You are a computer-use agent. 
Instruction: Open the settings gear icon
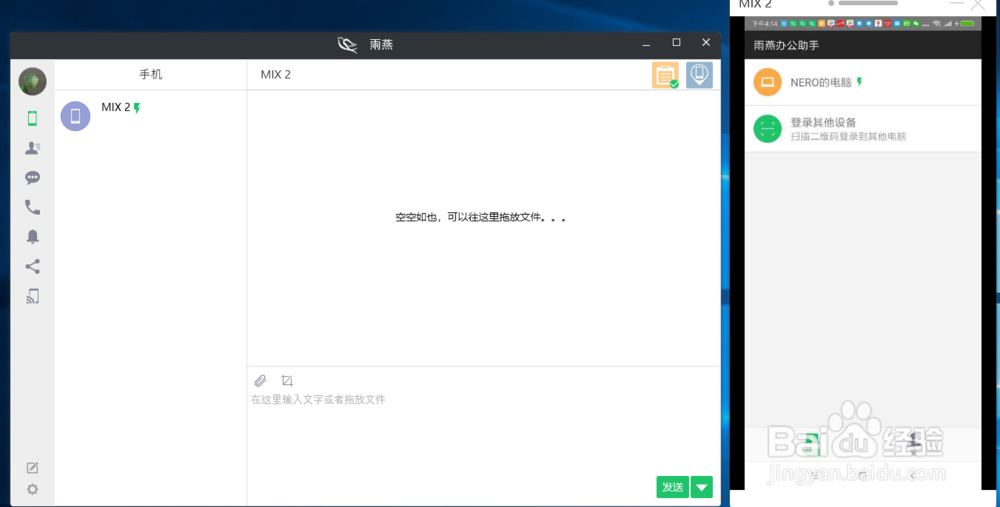point(33,489)
